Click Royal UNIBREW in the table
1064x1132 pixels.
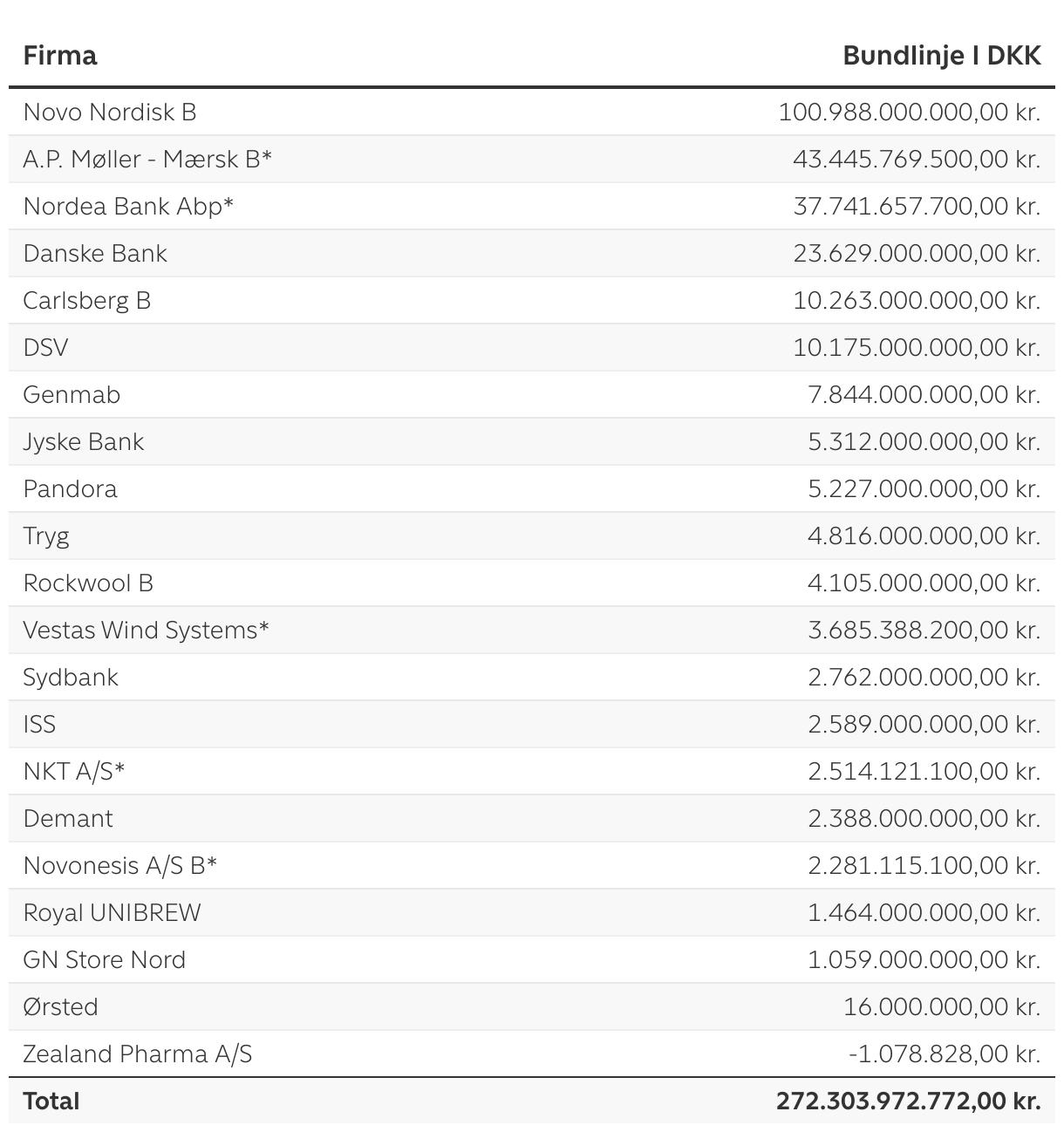tap(112, 913)
